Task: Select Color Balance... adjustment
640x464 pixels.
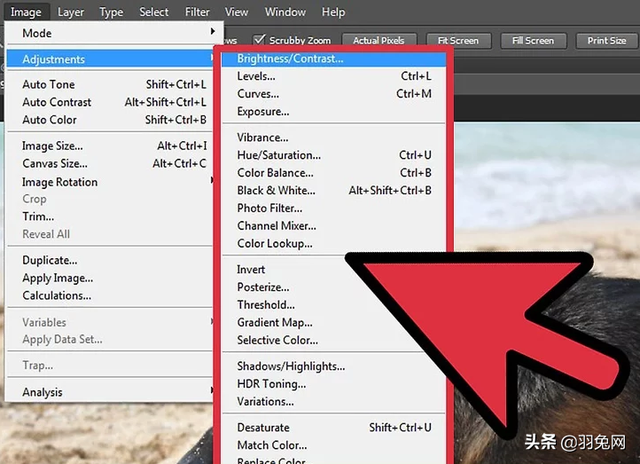Action: 334,173
